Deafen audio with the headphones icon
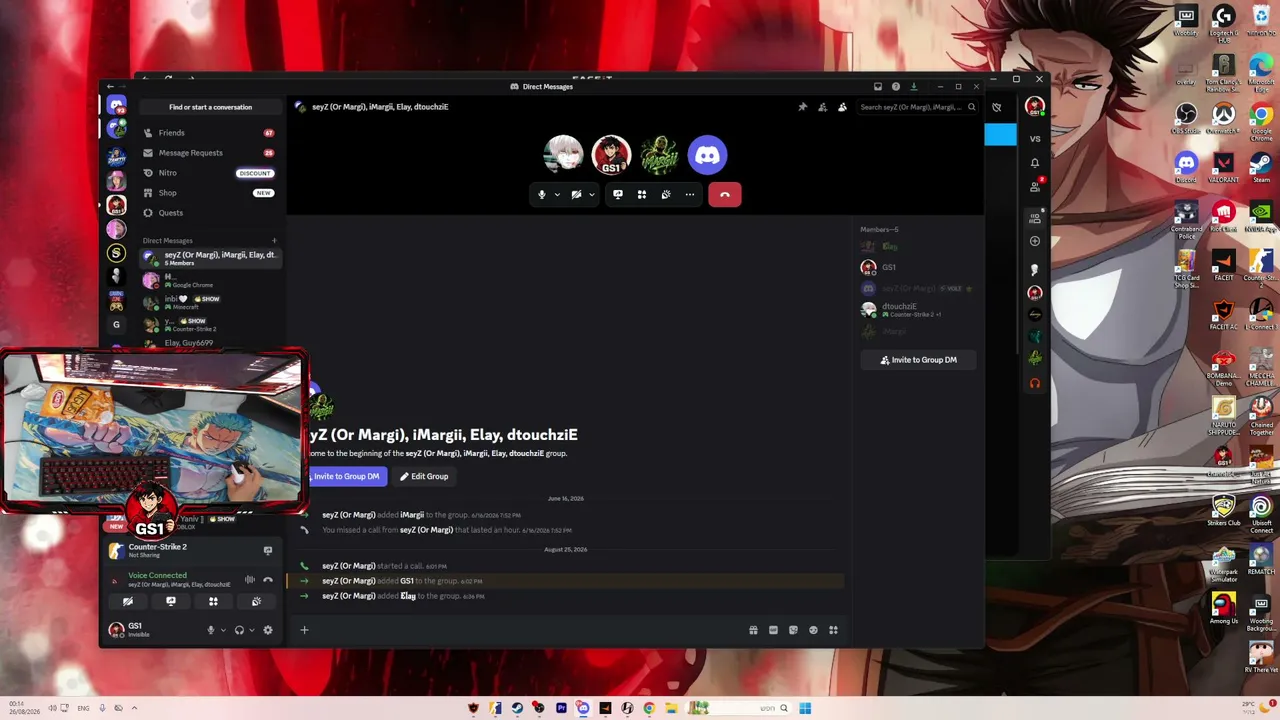The height and width of the screenshot is (720, 1280). click(239, 630)
